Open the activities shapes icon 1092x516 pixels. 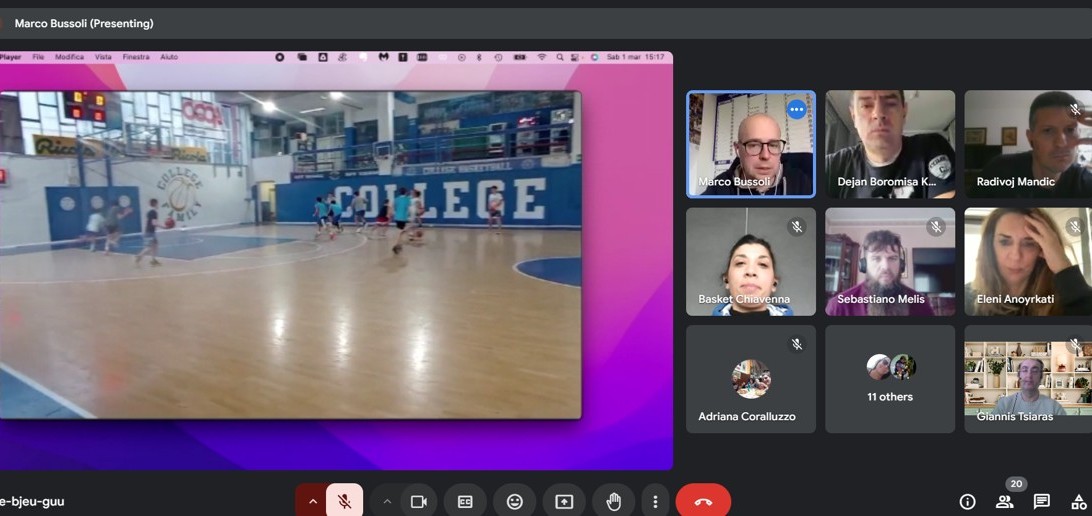coord(1079,501)
